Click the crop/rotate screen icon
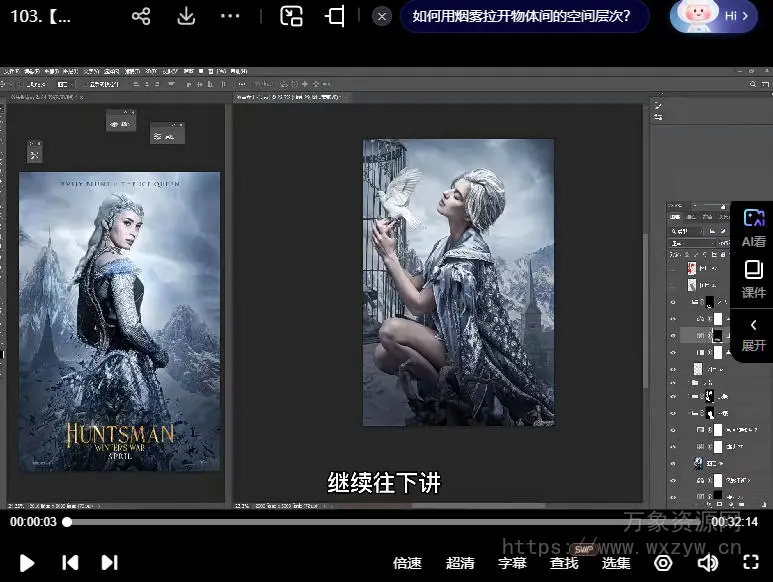 [x=335, y=16]
